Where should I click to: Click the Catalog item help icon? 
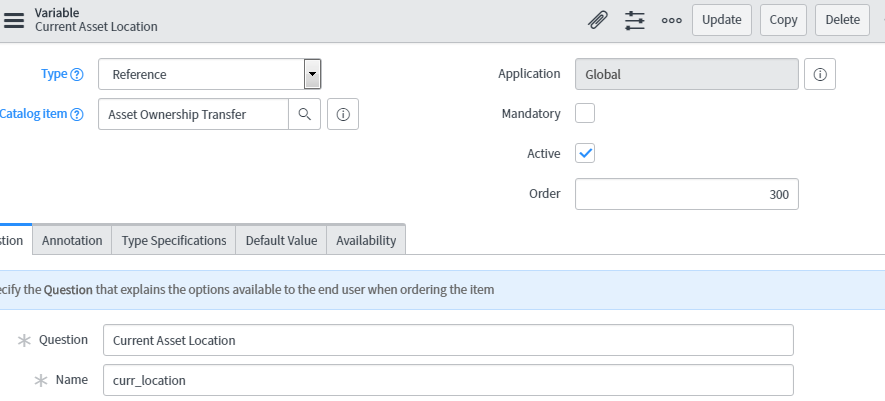[77, 114]
